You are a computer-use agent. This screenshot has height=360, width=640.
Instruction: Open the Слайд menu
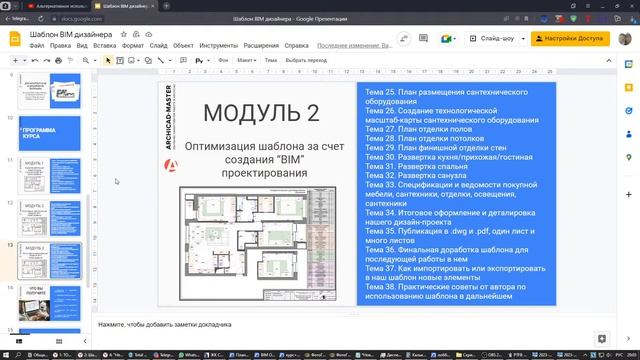tap(158, 46)
